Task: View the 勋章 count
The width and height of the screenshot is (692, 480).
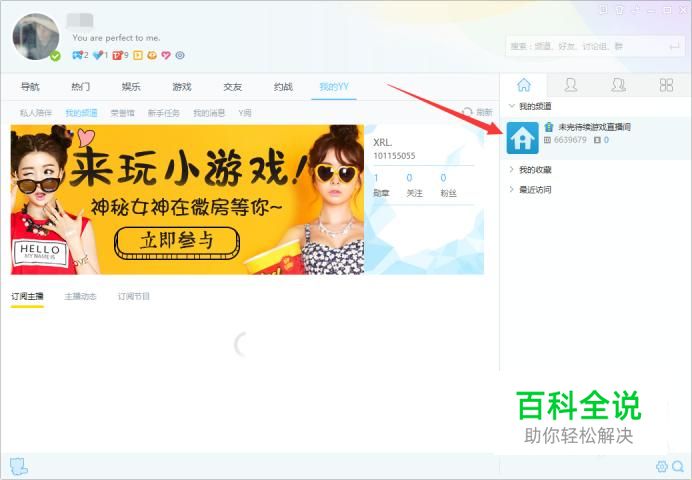Action: [x=381, y=185]
